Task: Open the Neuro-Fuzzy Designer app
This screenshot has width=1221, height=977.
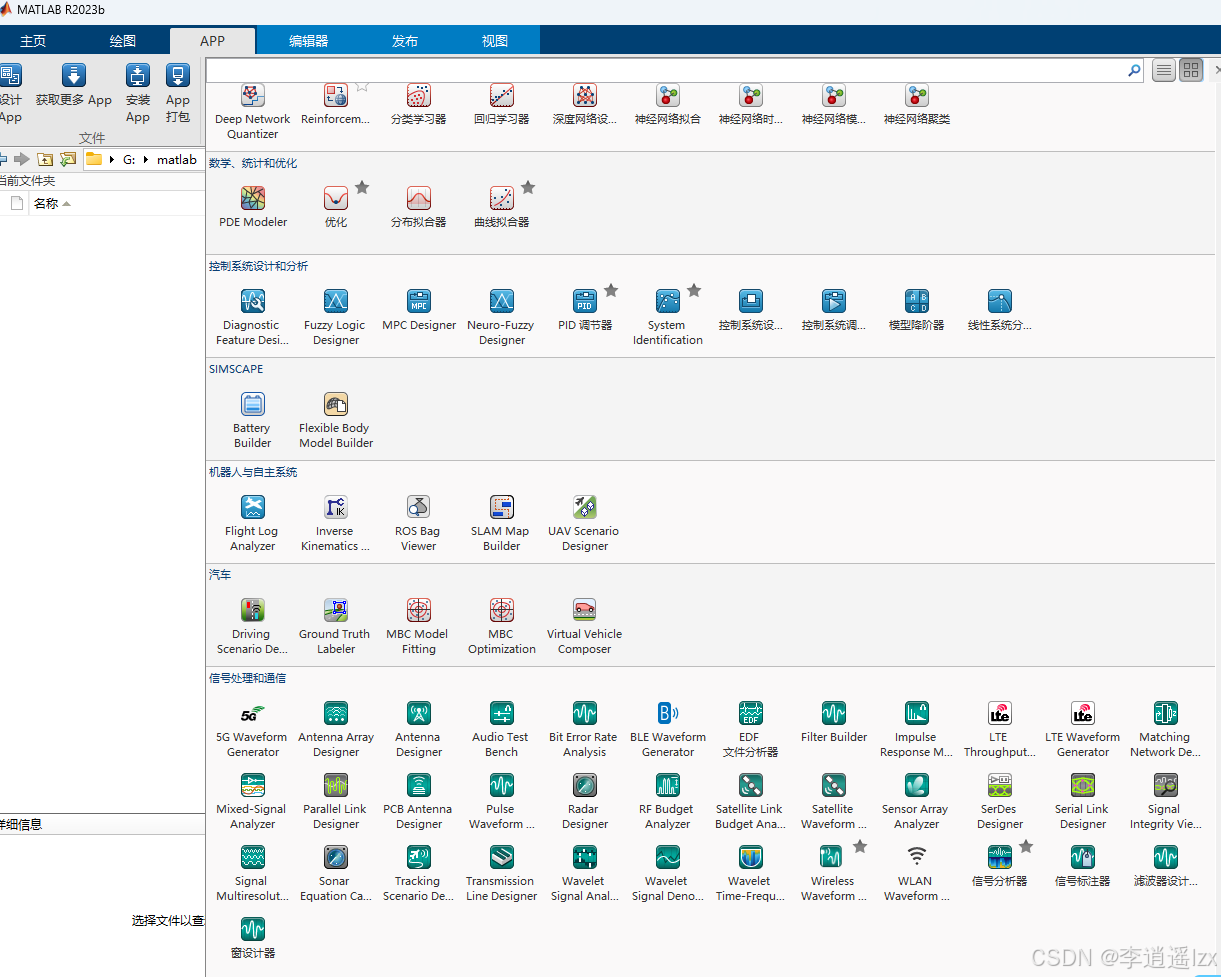Action: tap(502, 317)
